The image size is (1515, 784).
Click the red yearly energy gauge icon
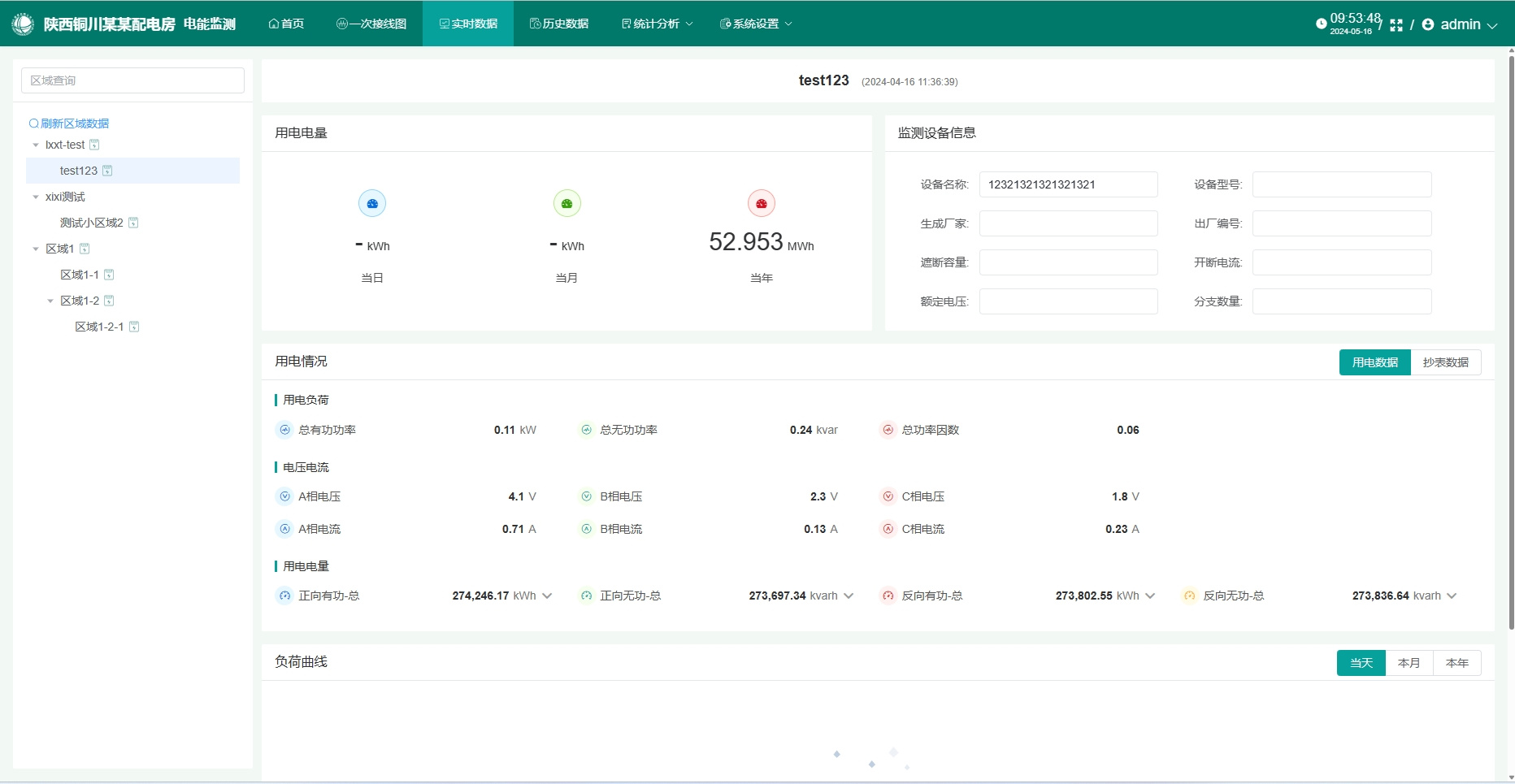click(762, 203)
